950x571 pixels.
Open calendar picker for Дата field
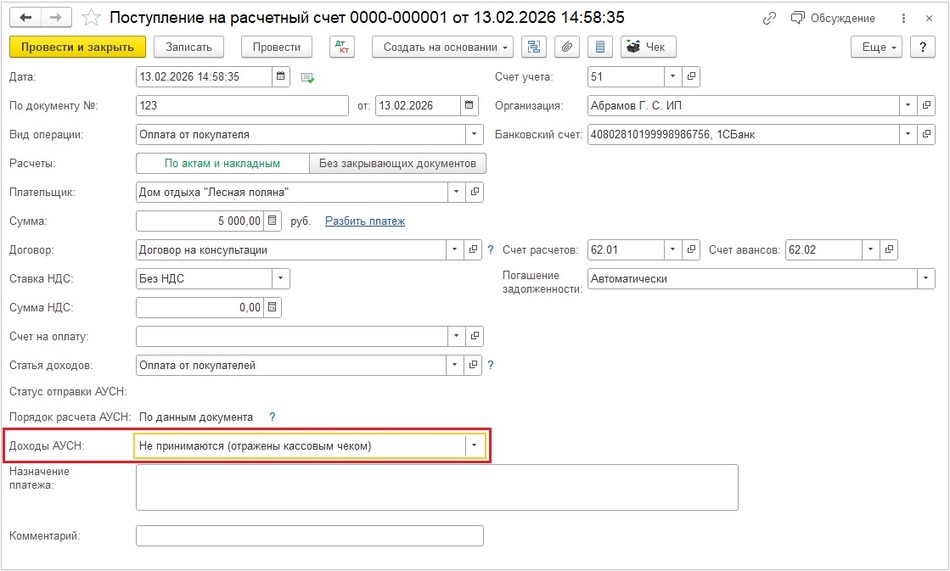click(x=281, y=77)
